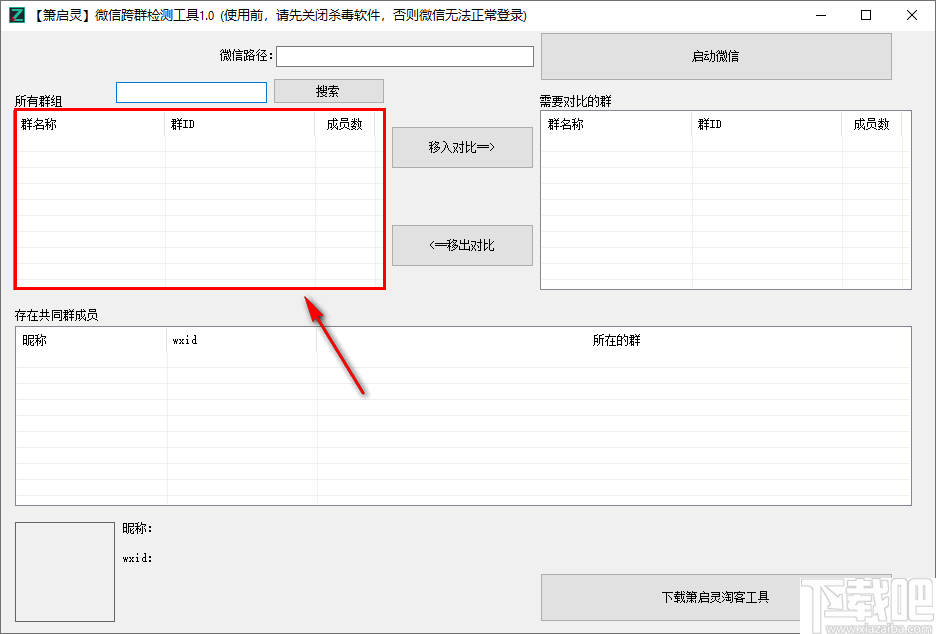Click the xiazaiba watermark logo
The width and height of the screenshot is (936, 634).
click(866, 600)
